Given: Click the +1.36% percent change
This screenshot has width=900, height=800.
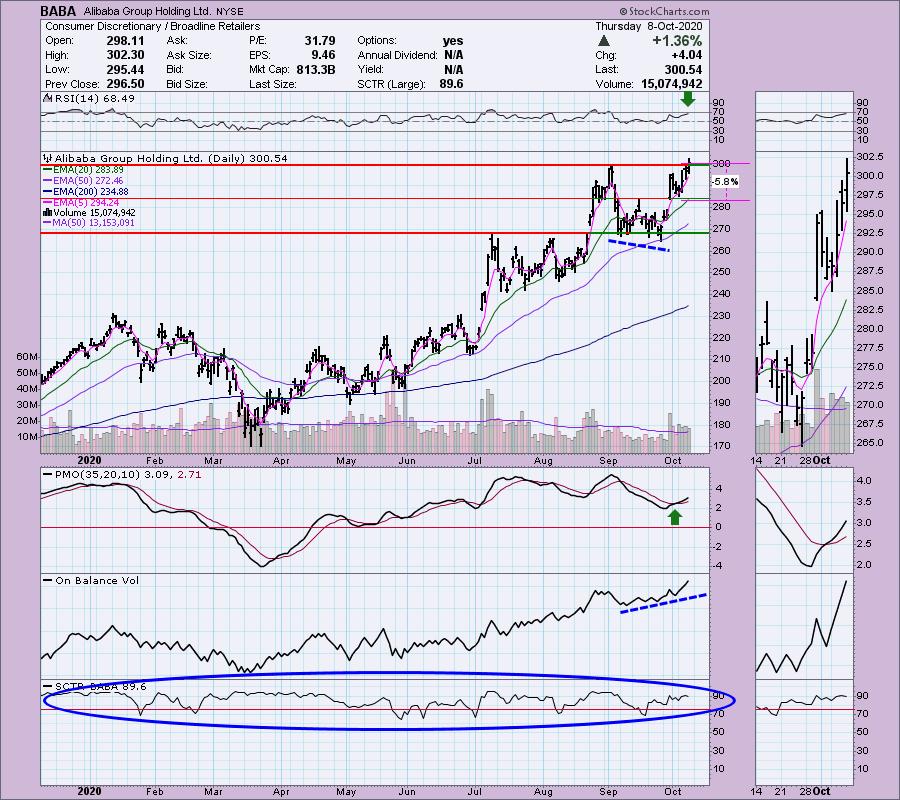Looking at the screenshot, I should pyautogui.click(x=677, y=41).
